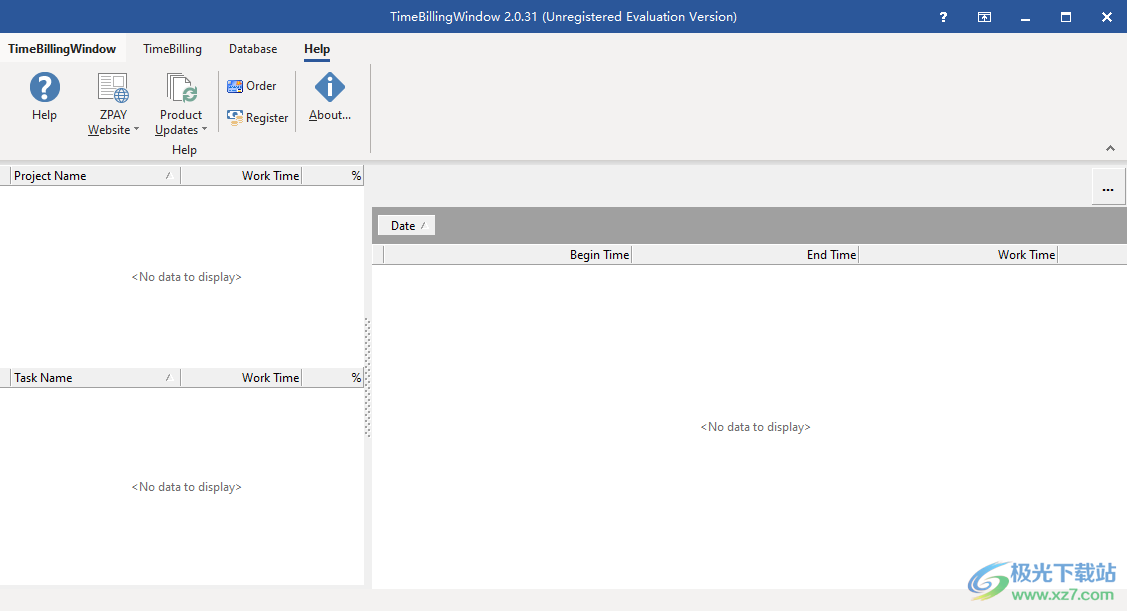Click the Order credit card icon
Viewport: 1127px width, 611px height.
coord(235,86)
